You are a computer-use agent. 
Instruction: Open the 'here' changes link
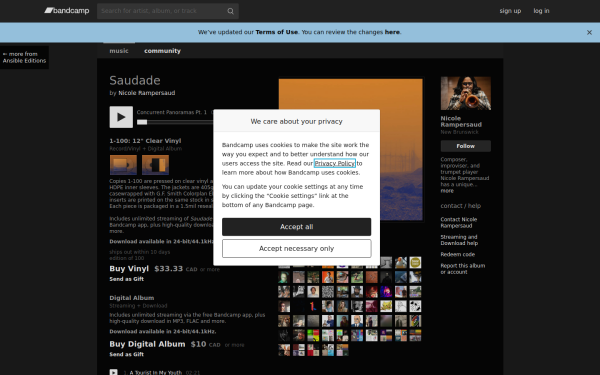coord(392,32)
